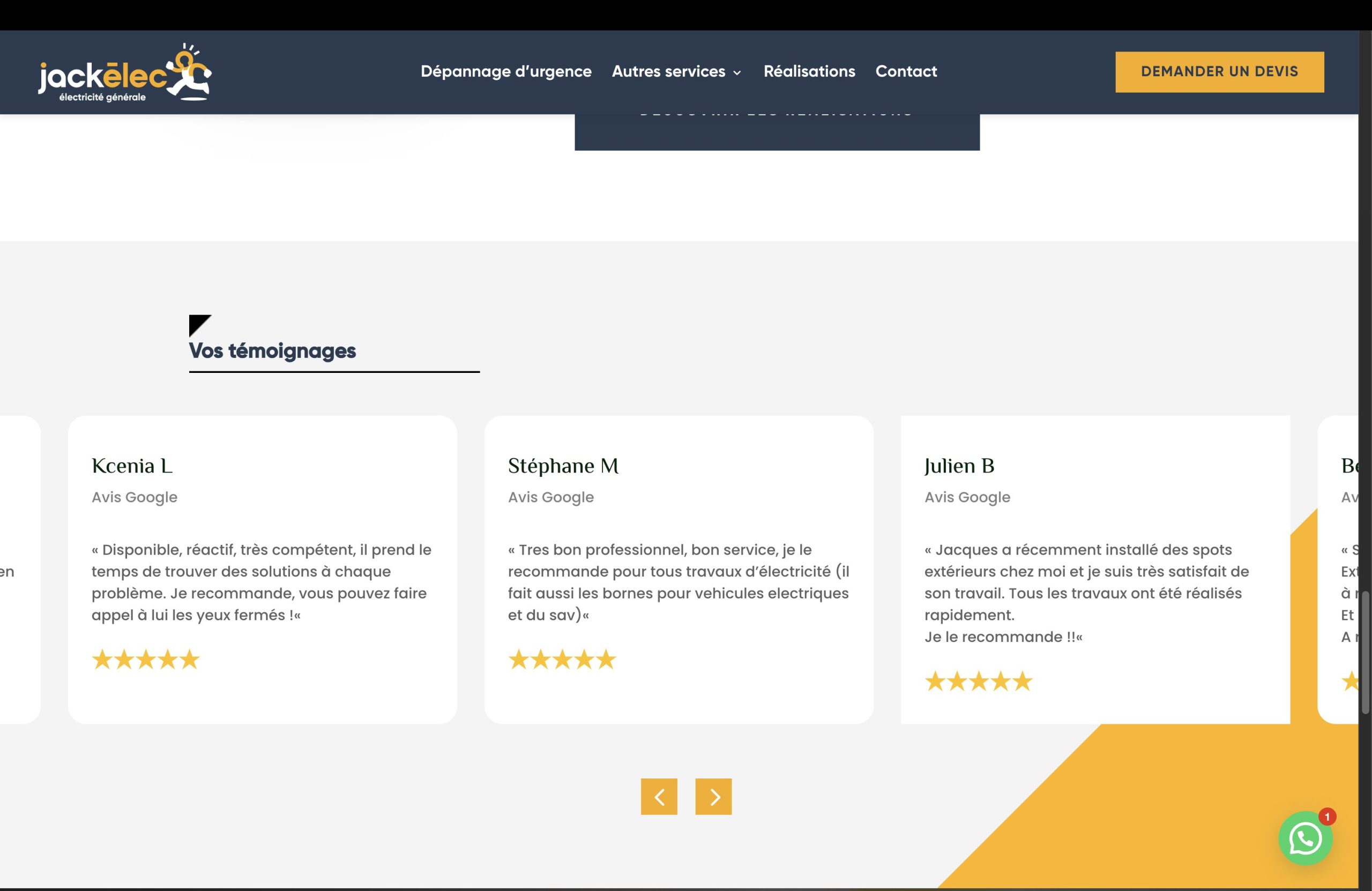Click Kcenia L's five-star rating
The height and width of the screenshot is (891, 1372).
[x=145, y=660]
